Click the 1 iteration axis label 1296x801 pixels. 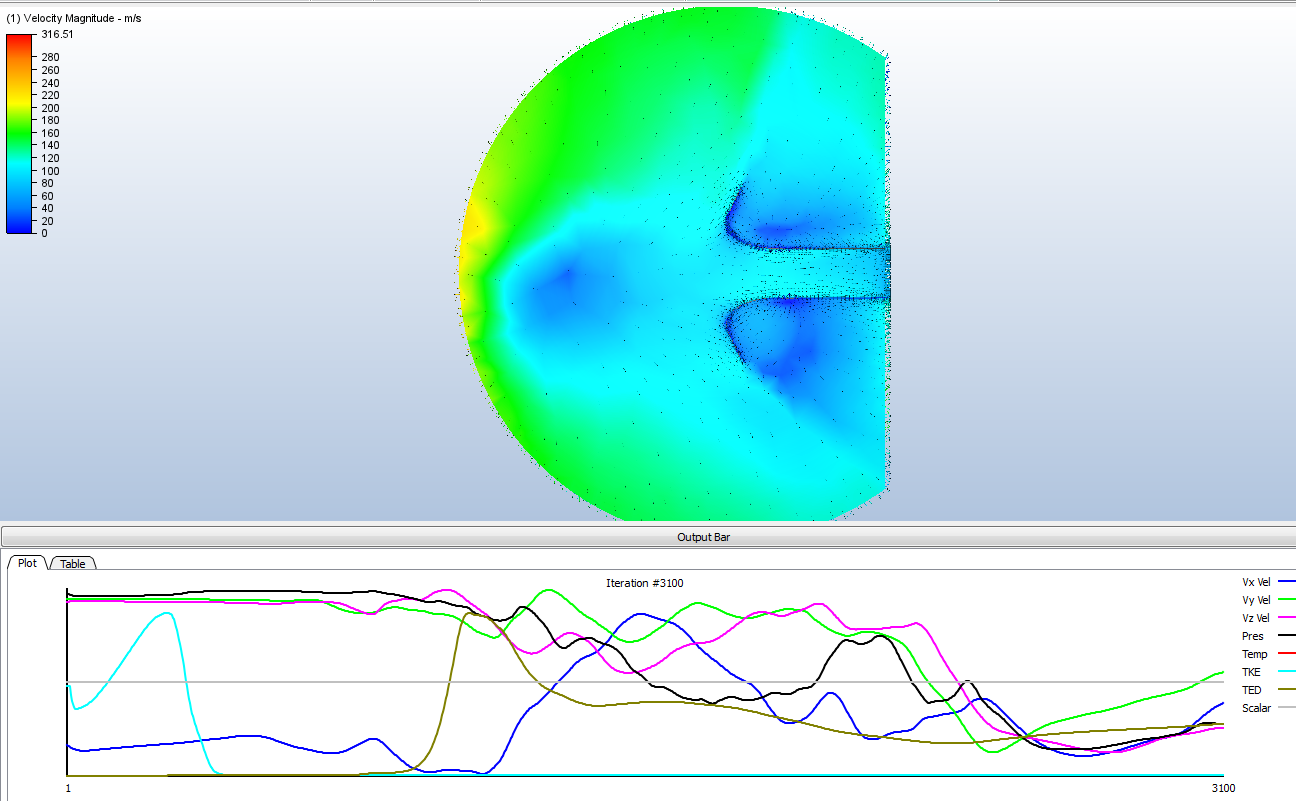[x=66, y=789]
